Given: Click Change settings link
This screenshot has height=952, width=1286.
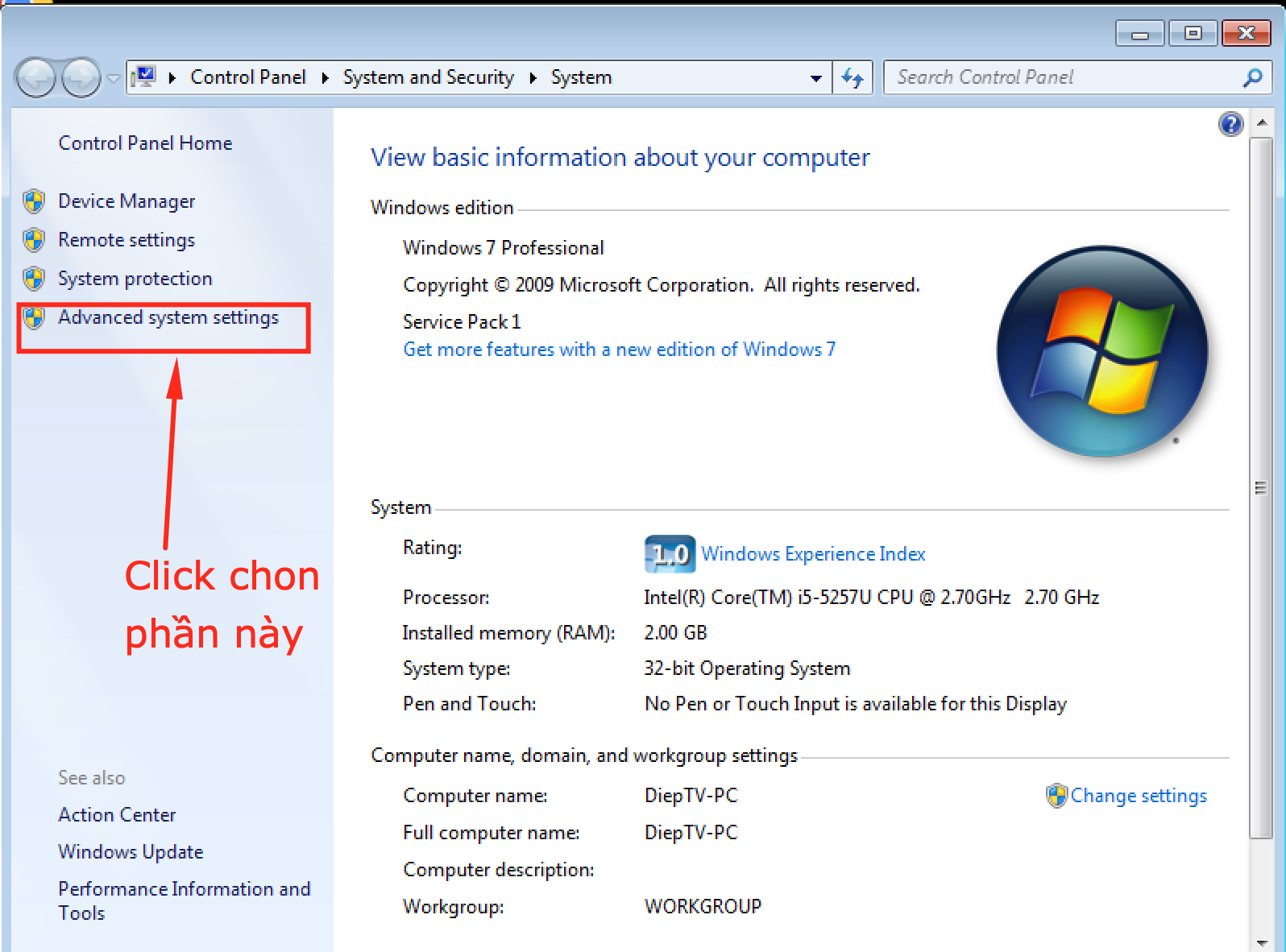Looking at the screenshot, I should (1138, 796).
